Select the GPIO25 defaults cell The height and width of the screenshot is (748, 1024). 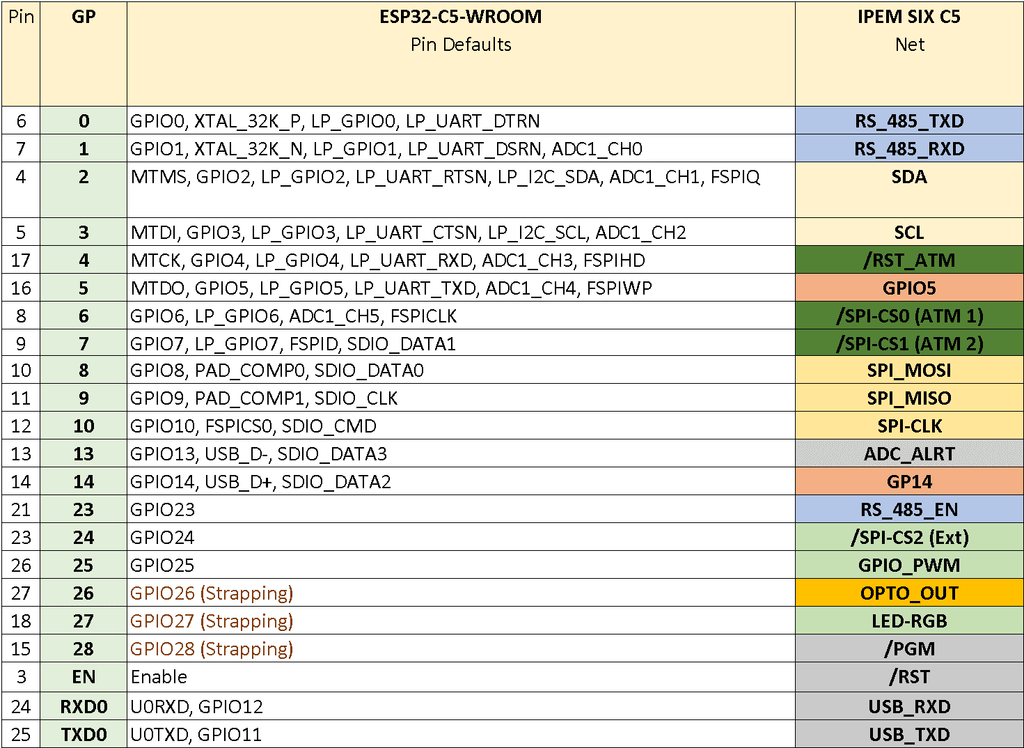461,565
